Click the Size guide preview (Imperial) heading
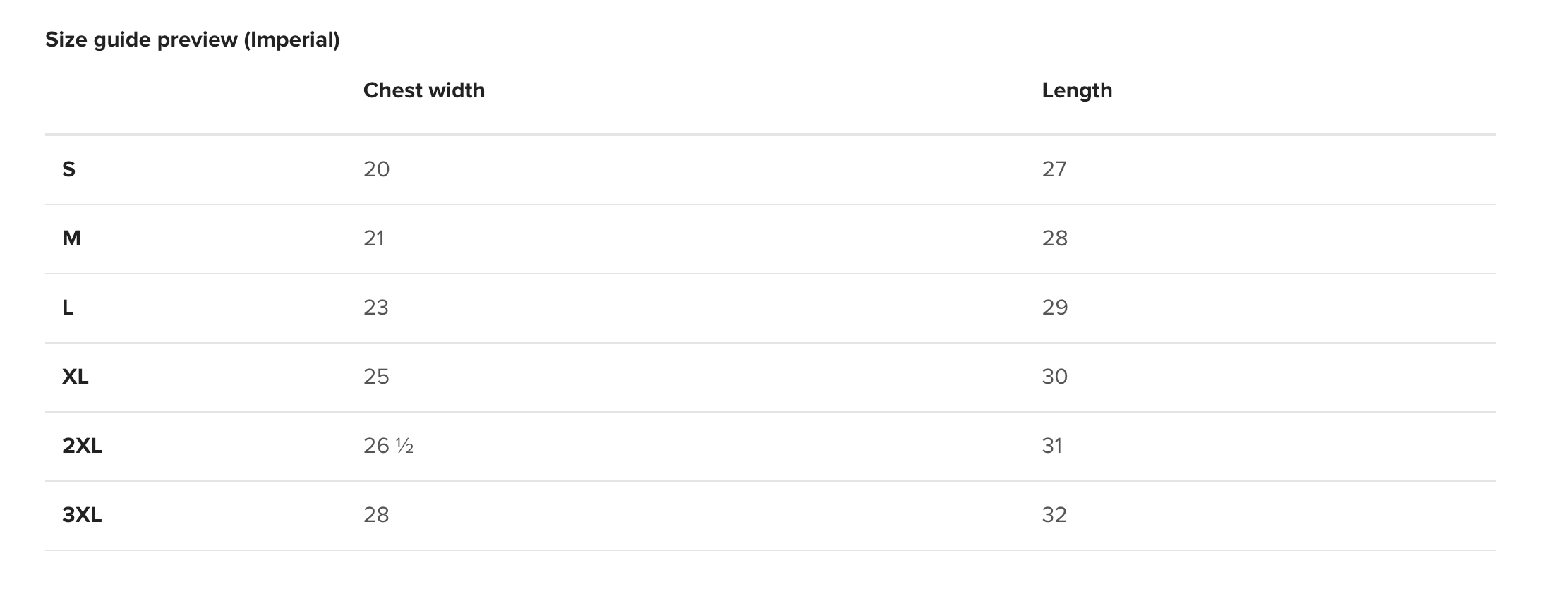The height and width of the screenshot is (601, 1568). click(x=192, y=40)
